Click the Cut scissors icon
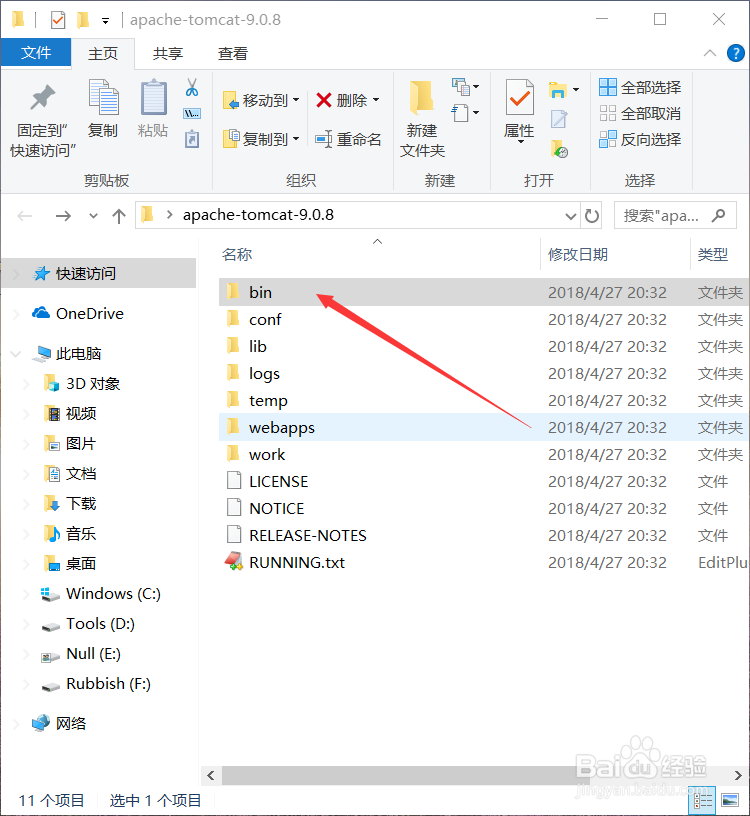The height and width of the screenshot is (816, 750). point(192,87)
